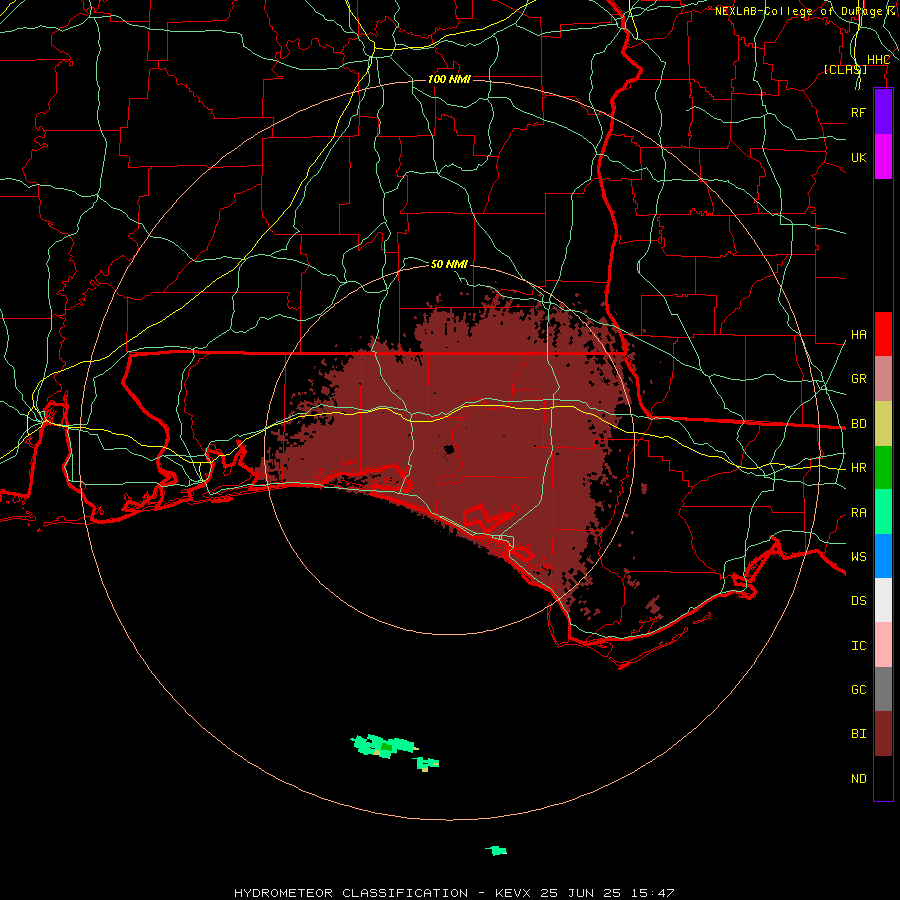Click the BD legend label

click(859, 424)
